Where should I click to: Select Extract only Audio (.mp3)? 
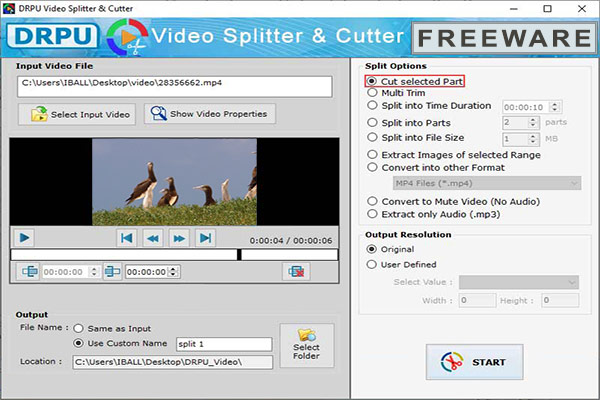click(x=434, y=214)
